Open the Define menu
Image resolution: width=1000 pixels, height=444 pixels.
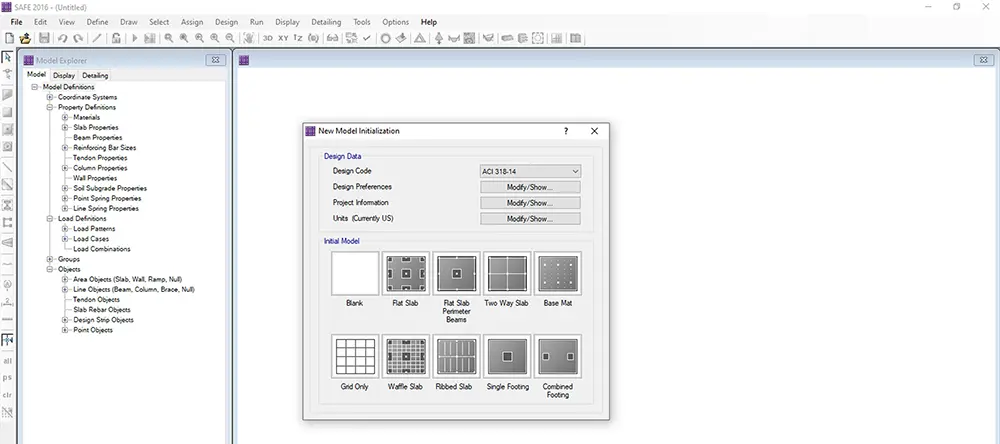pos(98,22)
